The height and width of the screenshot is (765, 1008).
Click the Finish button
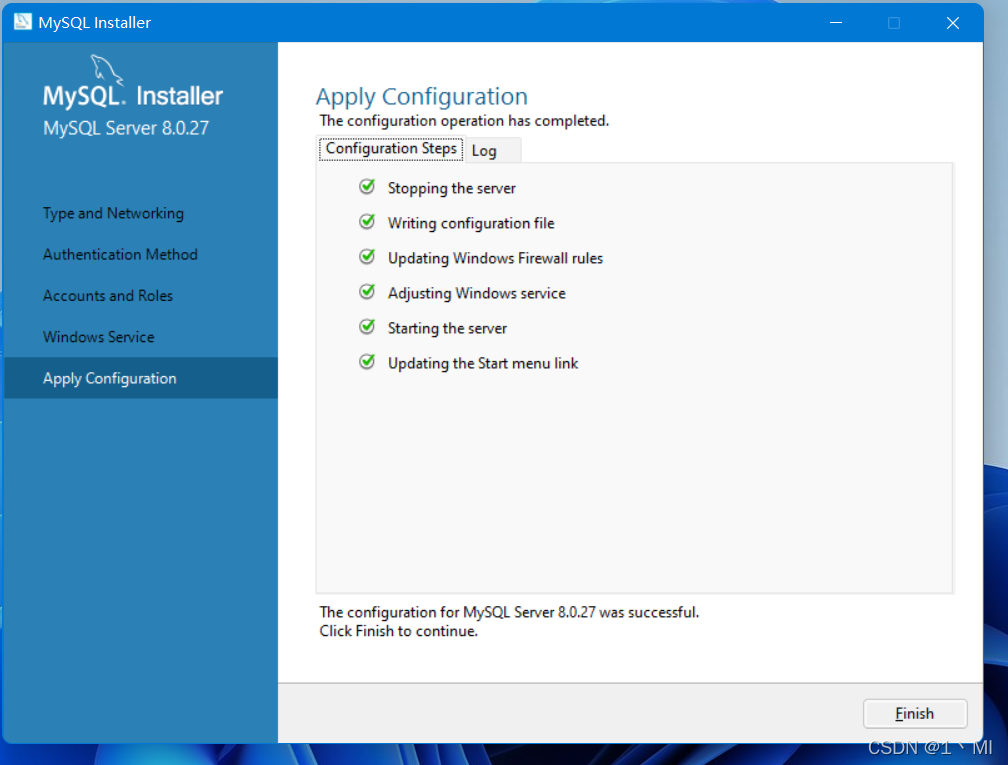click(914, 714)
